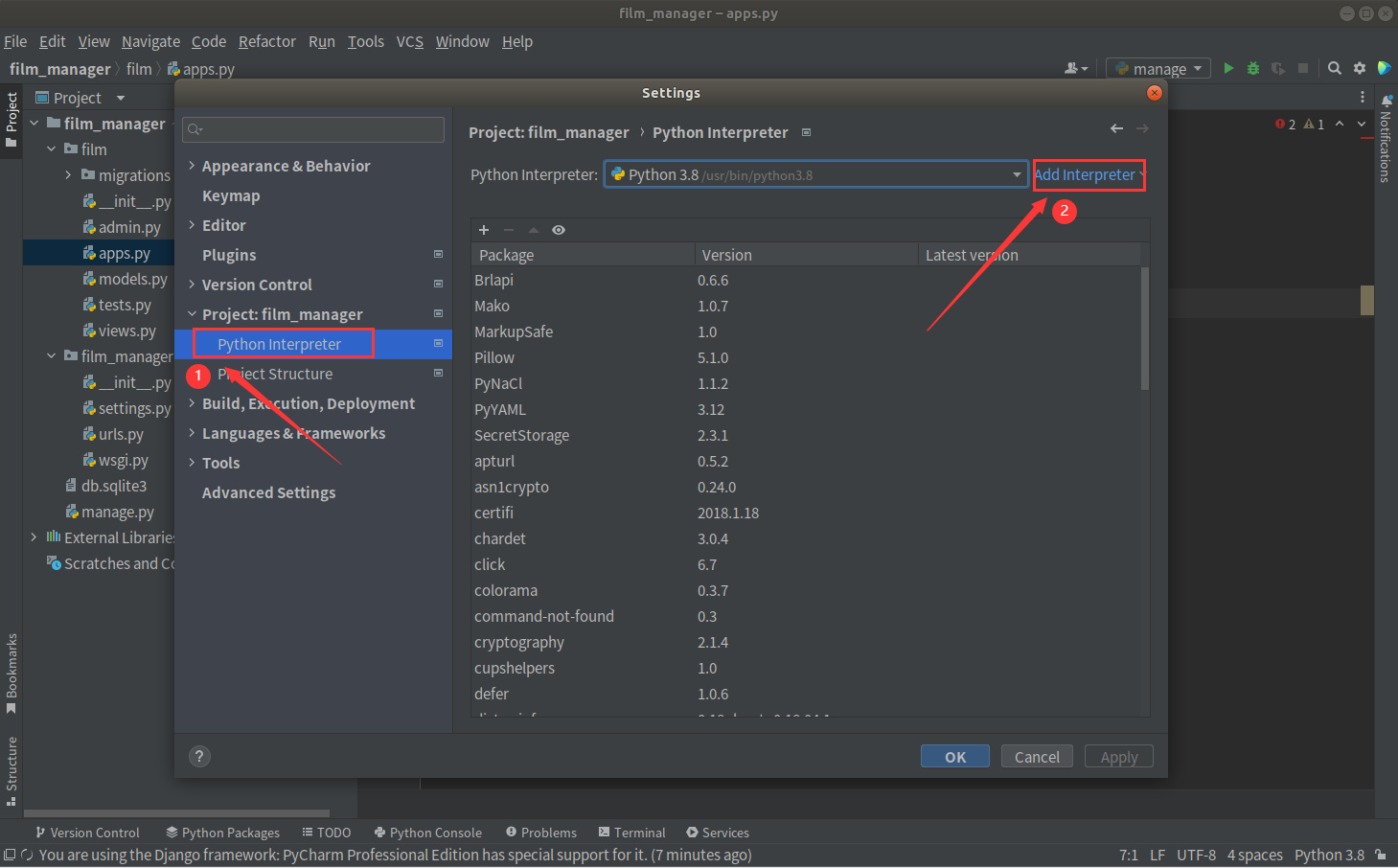Select Advanced Settings

(x=269, y=492)
